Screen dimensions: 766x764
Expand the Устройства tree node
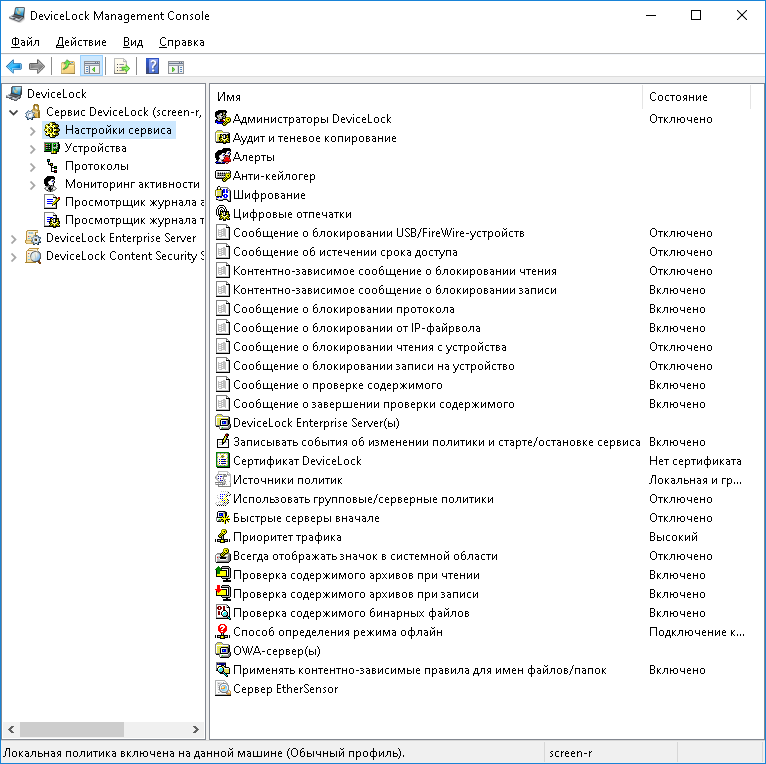click(32, 149)
